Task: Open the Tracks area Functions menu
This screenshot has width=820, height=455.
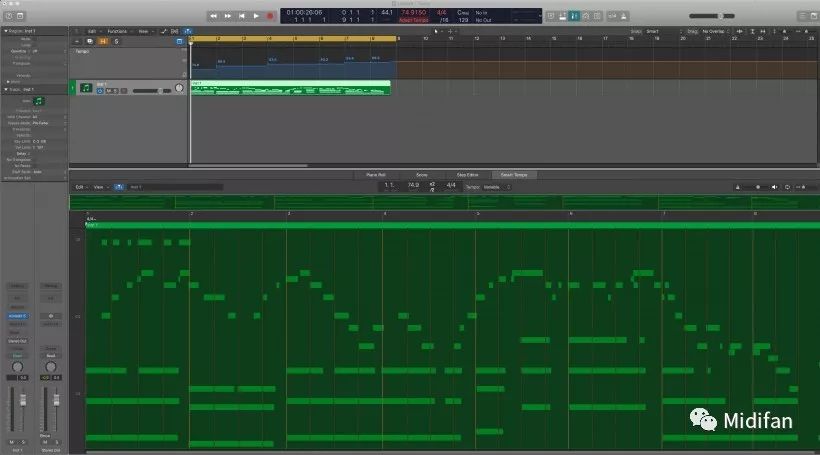Action: 119,31
